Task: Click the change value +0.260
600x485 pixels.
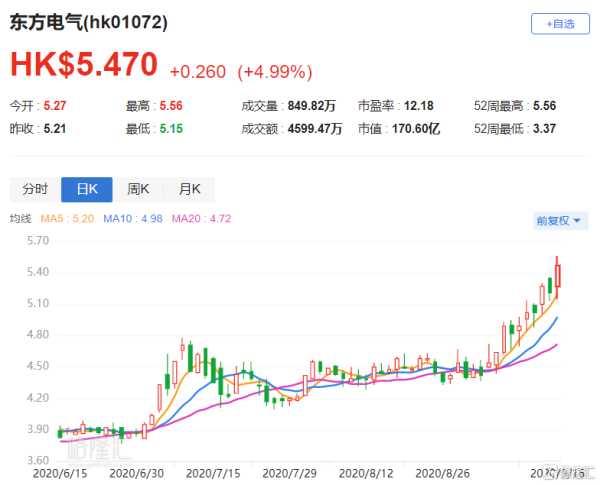Action: tap(198, 72)
